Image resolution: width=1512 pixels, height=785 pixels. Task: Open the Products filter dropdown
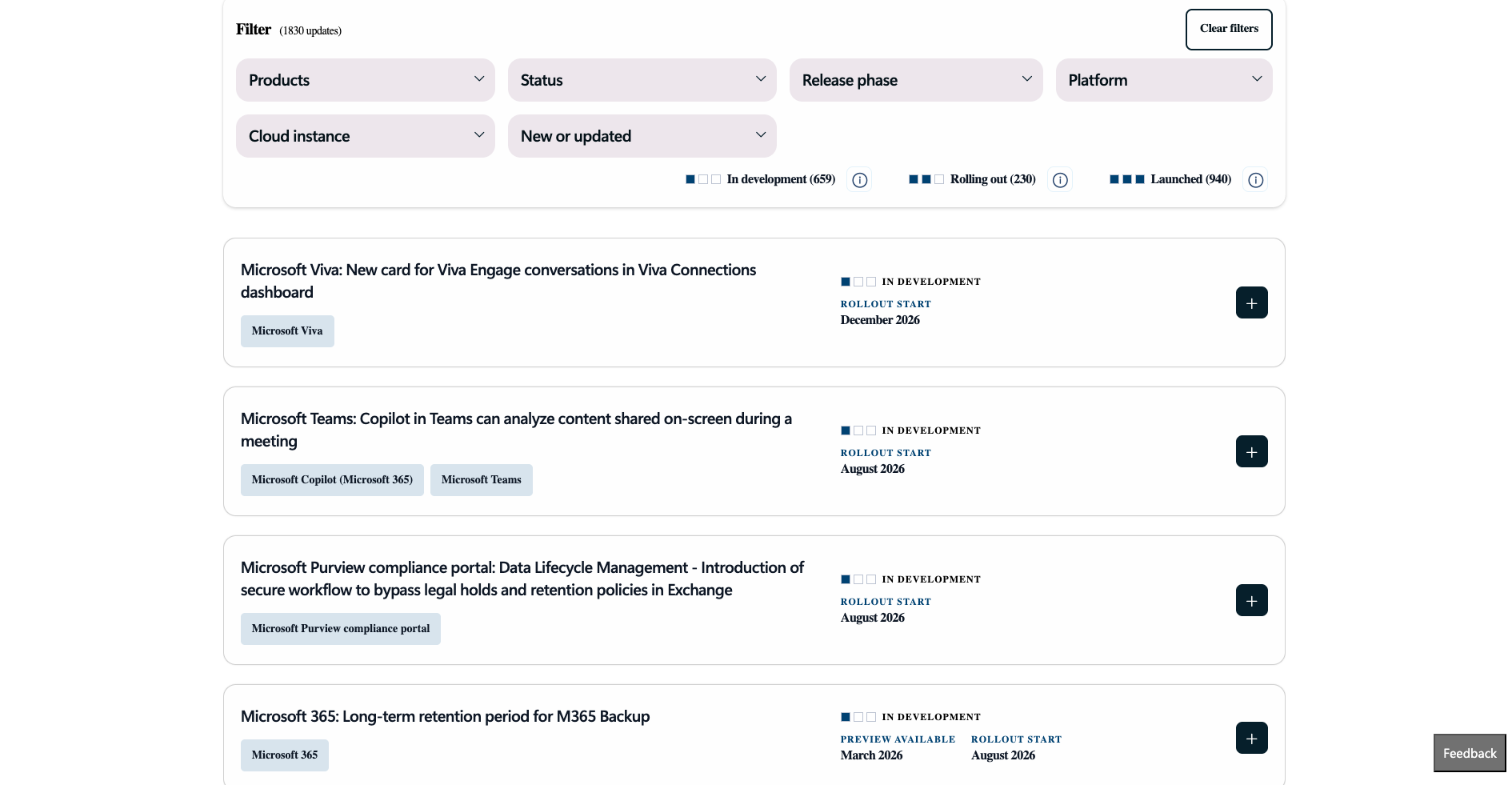coord(366,80)
